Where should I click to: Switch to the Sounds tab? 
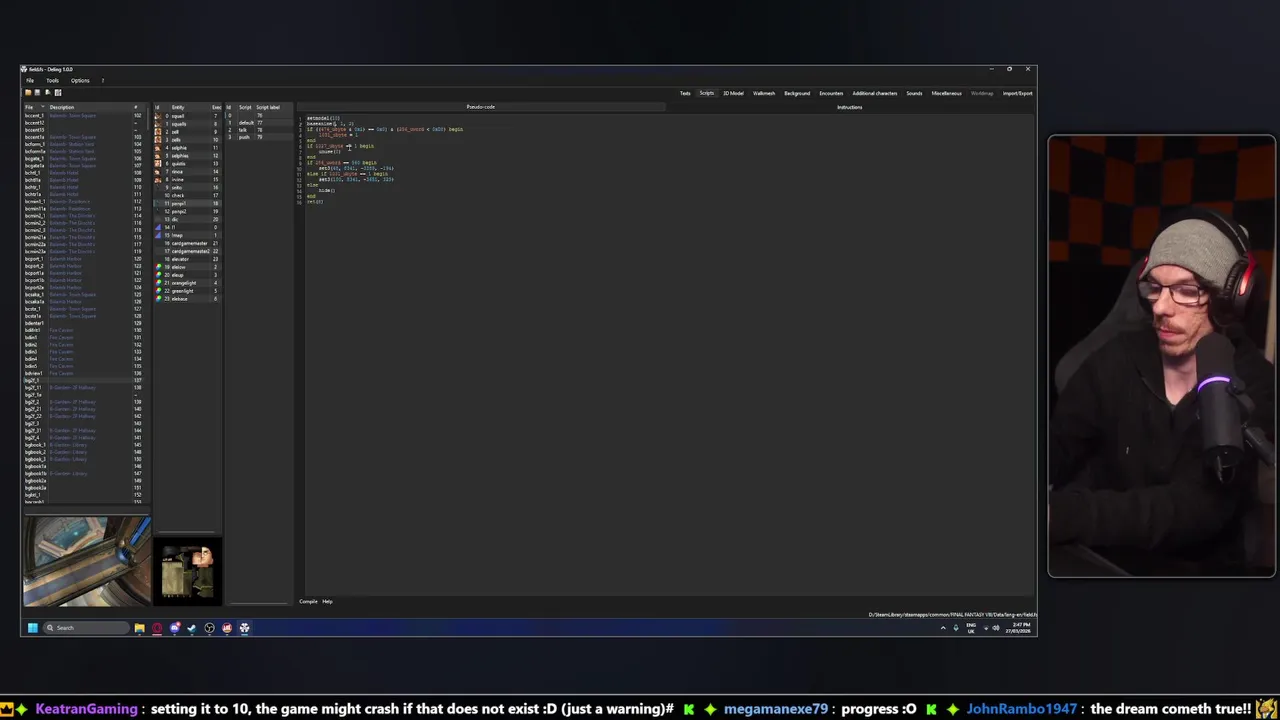[x=914, y=93]
